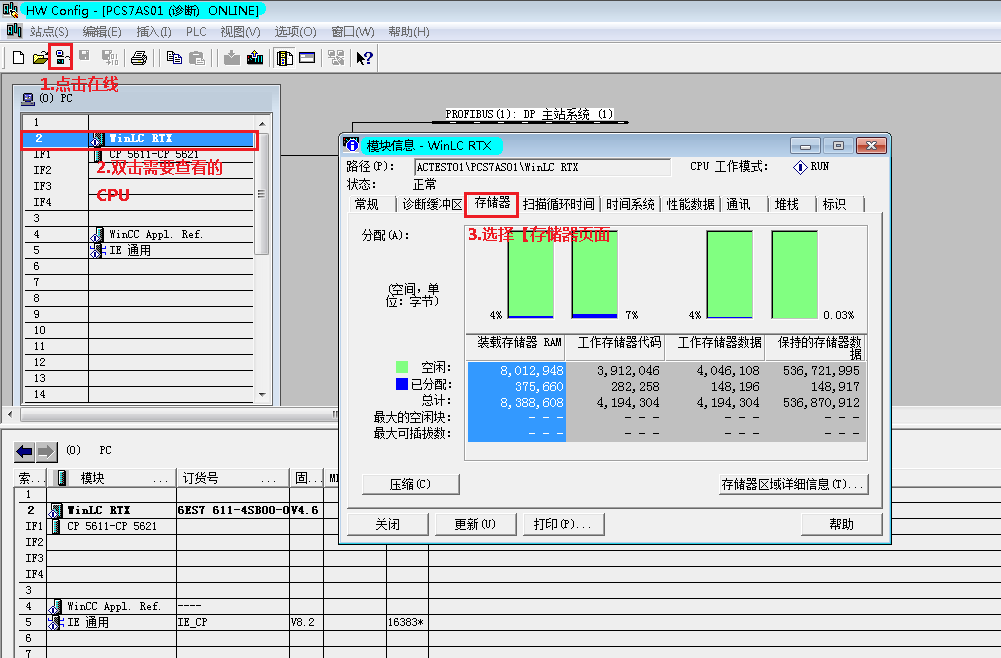Click the forward arrow in detail pane

pos(46,452)
